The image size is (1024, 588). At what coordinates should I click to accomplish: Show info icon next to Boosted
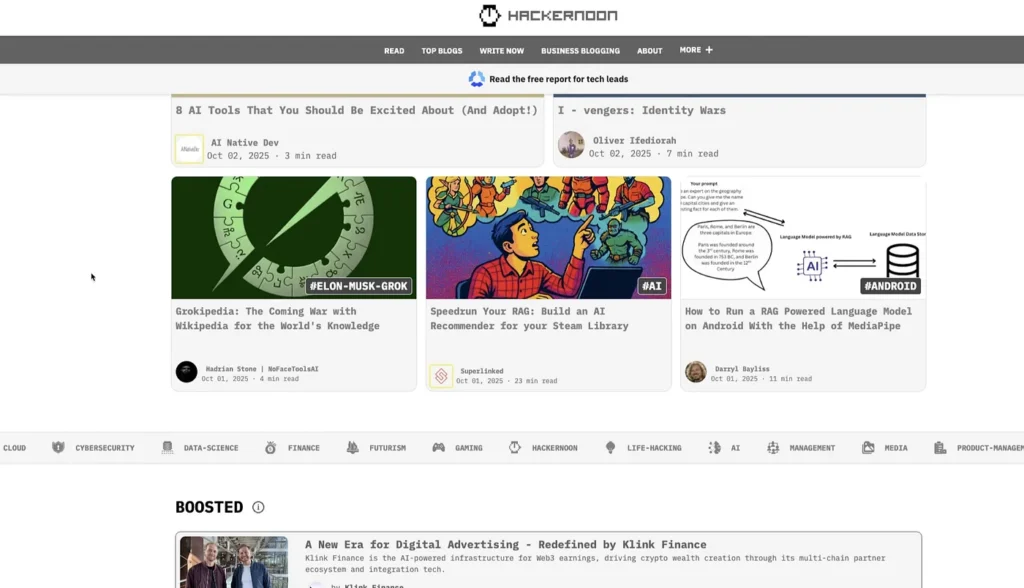click(x=258, y=507)
